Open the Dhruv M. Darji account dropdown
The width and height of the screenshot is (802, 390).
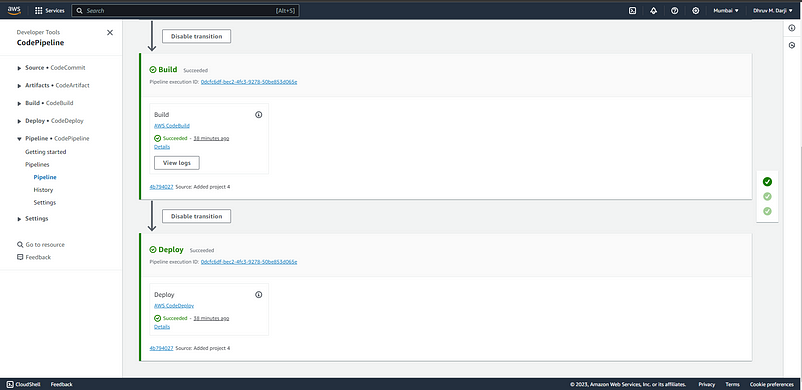click(x=772, y=10)
